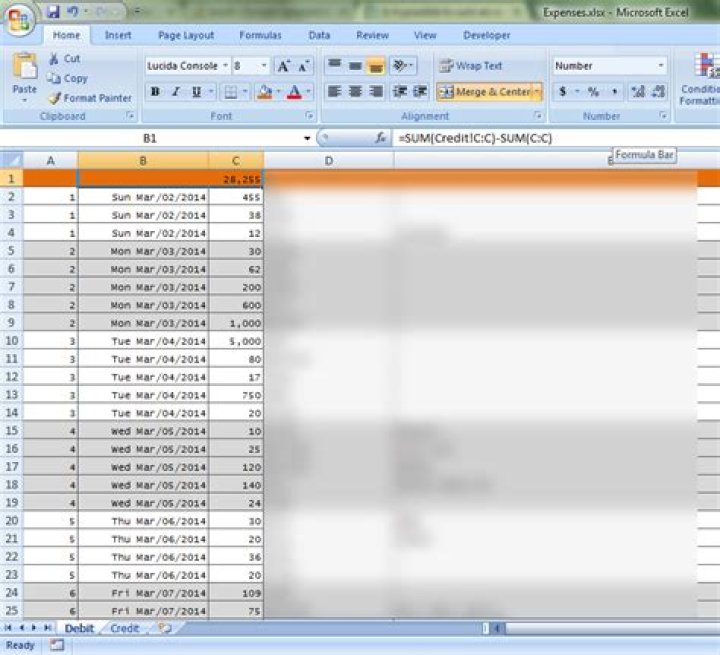The image size is (720, 655).
Task: Open the Number format dropdown
Action: click(661, 66)
